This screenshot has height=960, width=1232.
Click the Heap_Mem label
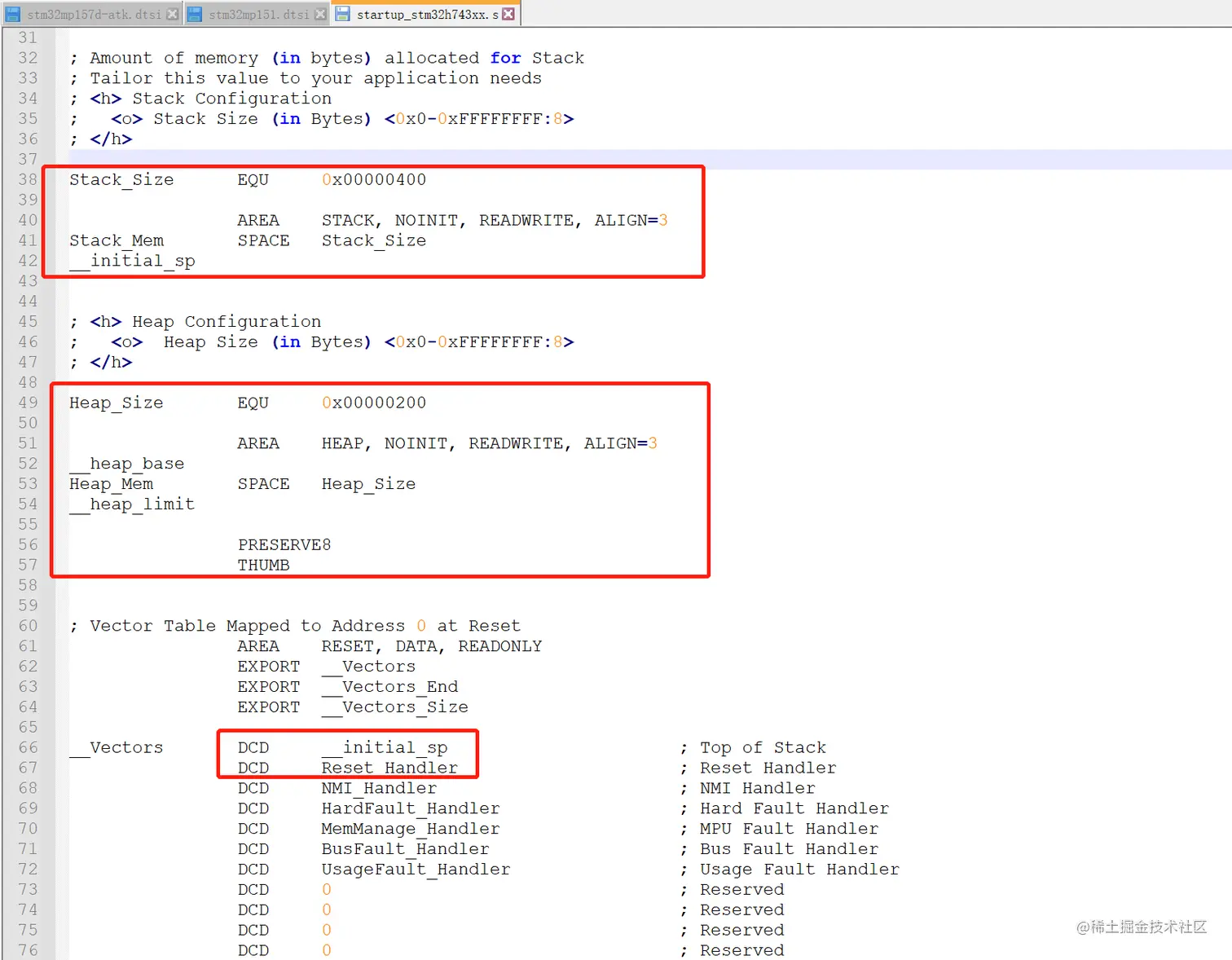click(112, 484)
